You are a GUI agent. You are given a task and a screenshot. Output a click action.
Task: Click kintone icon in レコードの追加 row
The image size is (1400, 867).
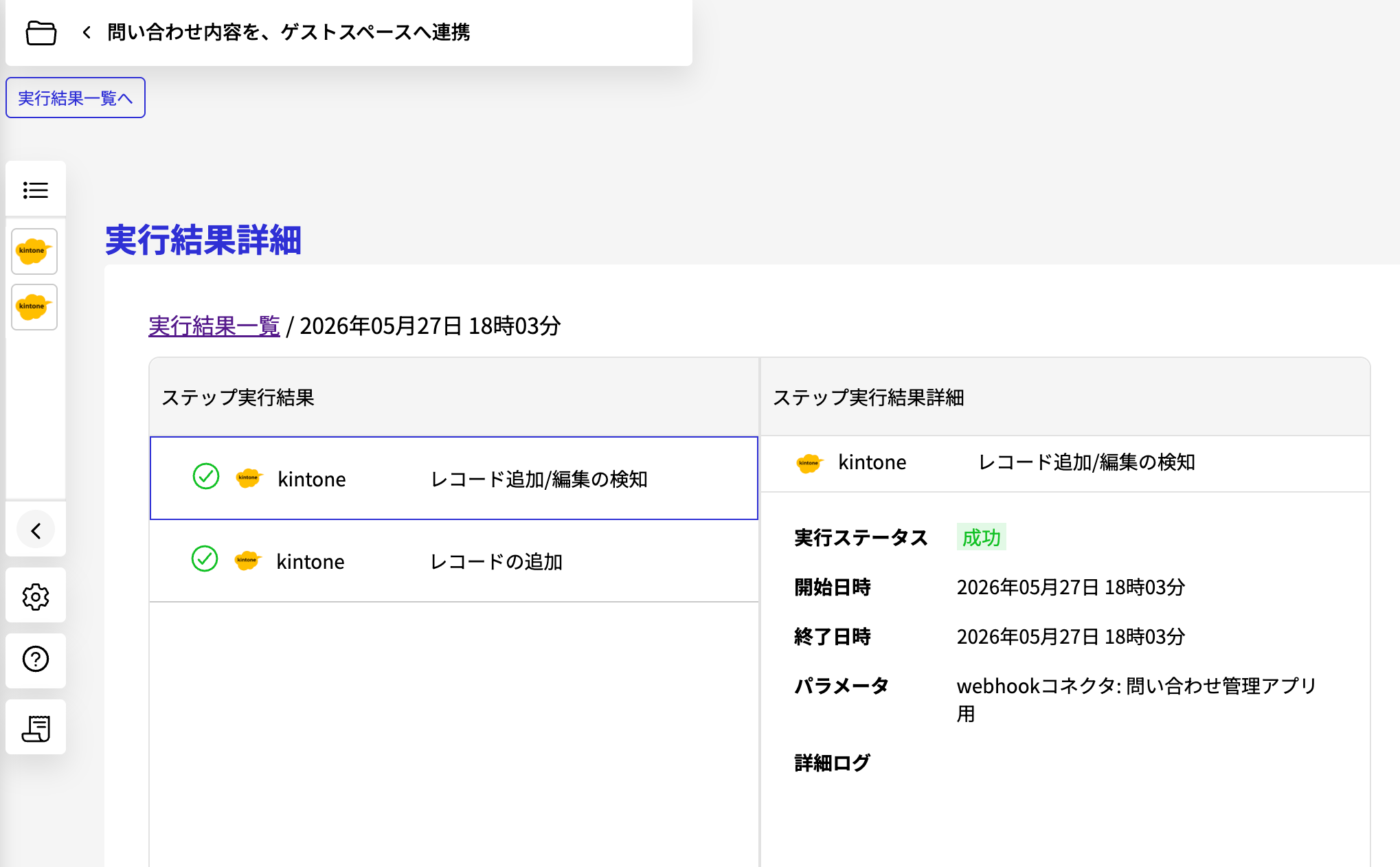pos(247,561)
